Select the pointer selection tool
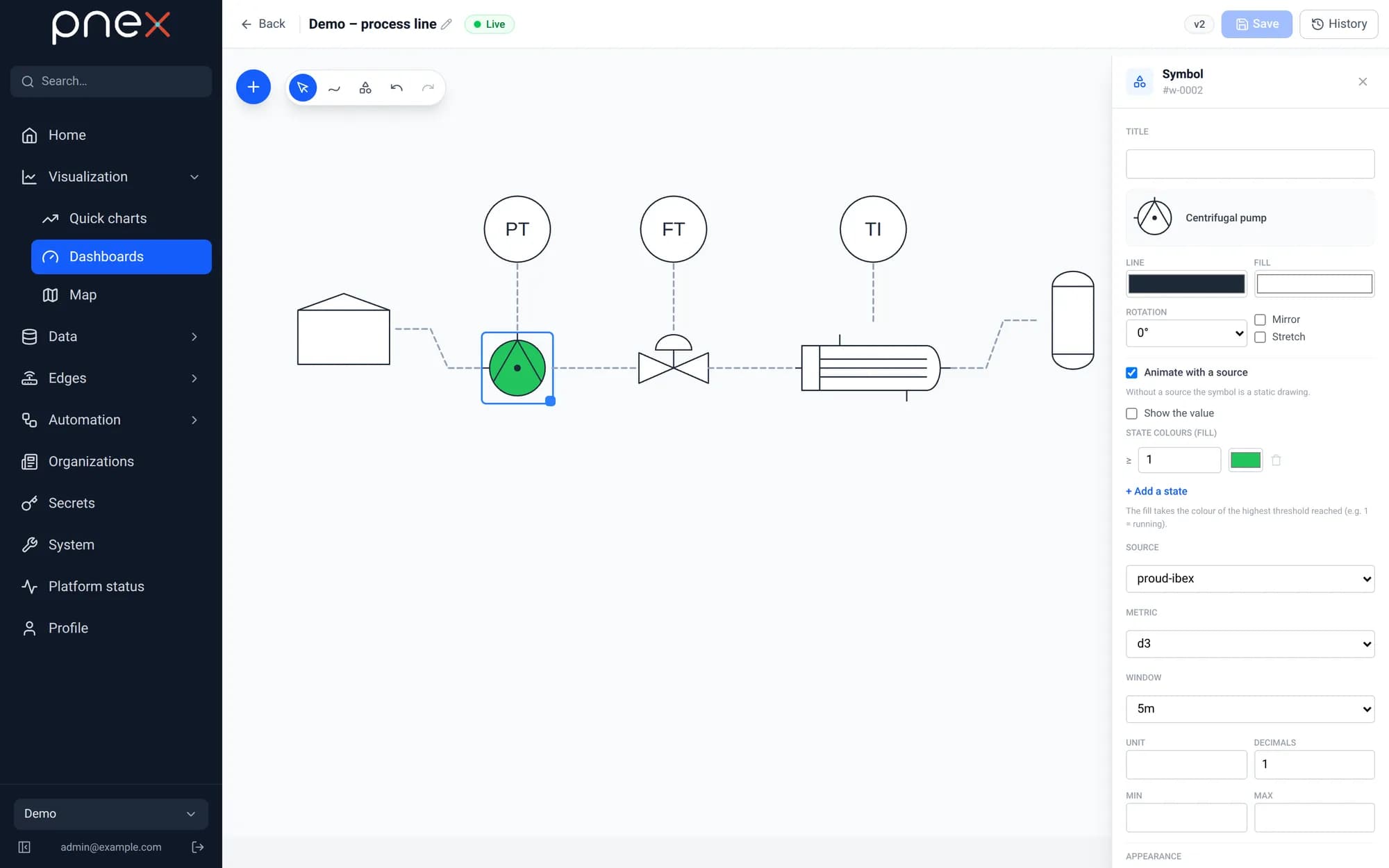The height and width of the screenshot is (868, 1389). click(302, 87)
